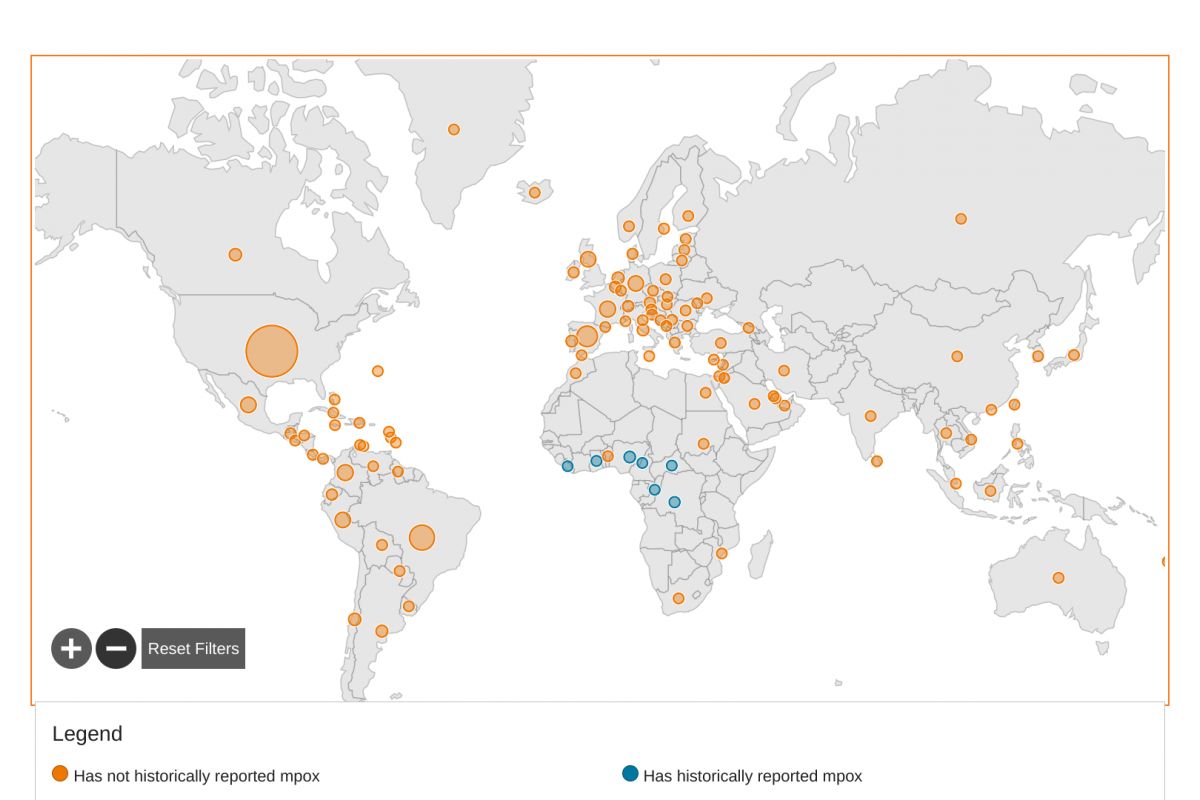Click the South Africa bubble marker

[678, 598]
